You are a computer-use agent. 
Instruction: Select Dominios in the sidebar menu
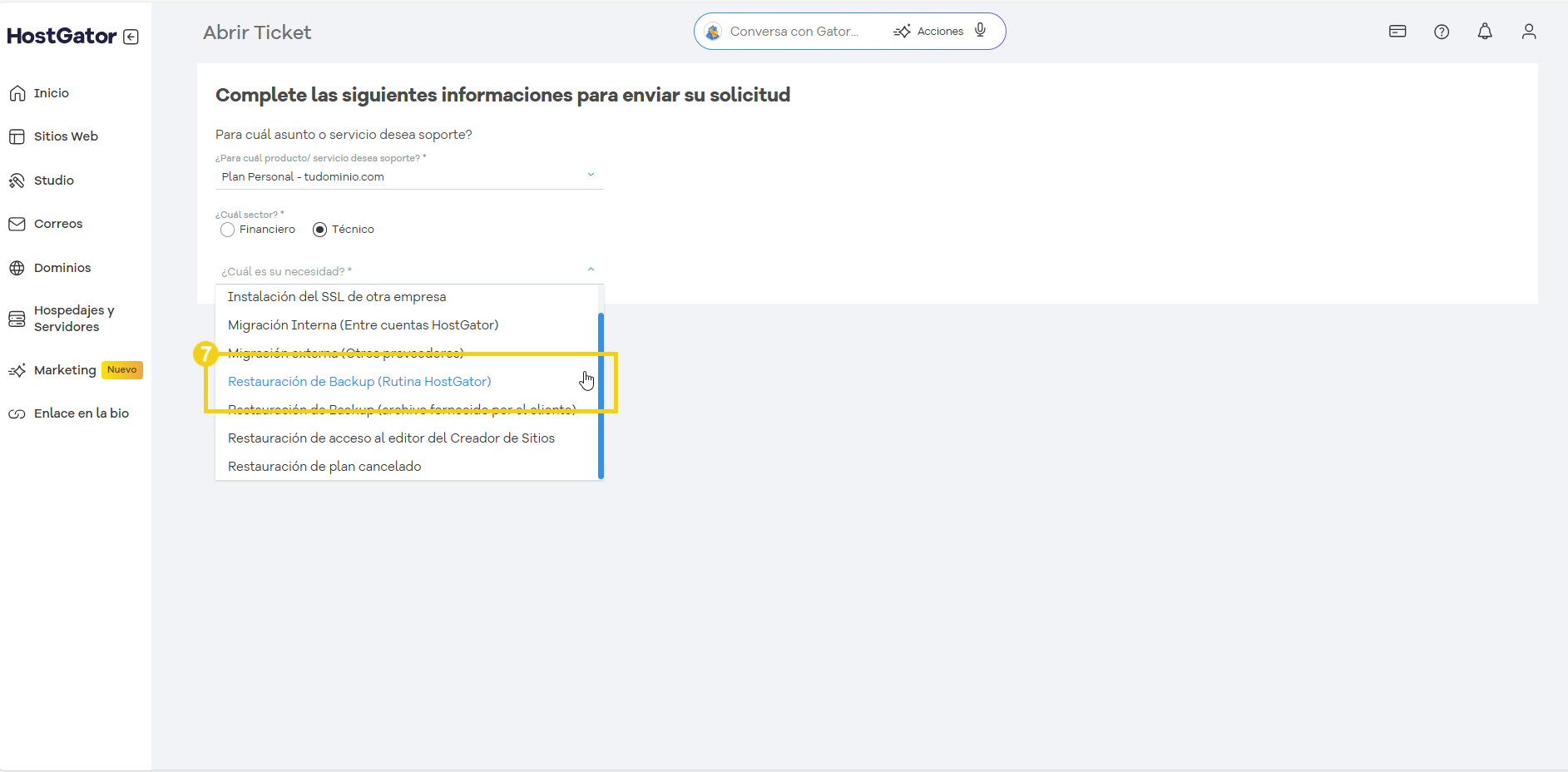click(62, 267)
